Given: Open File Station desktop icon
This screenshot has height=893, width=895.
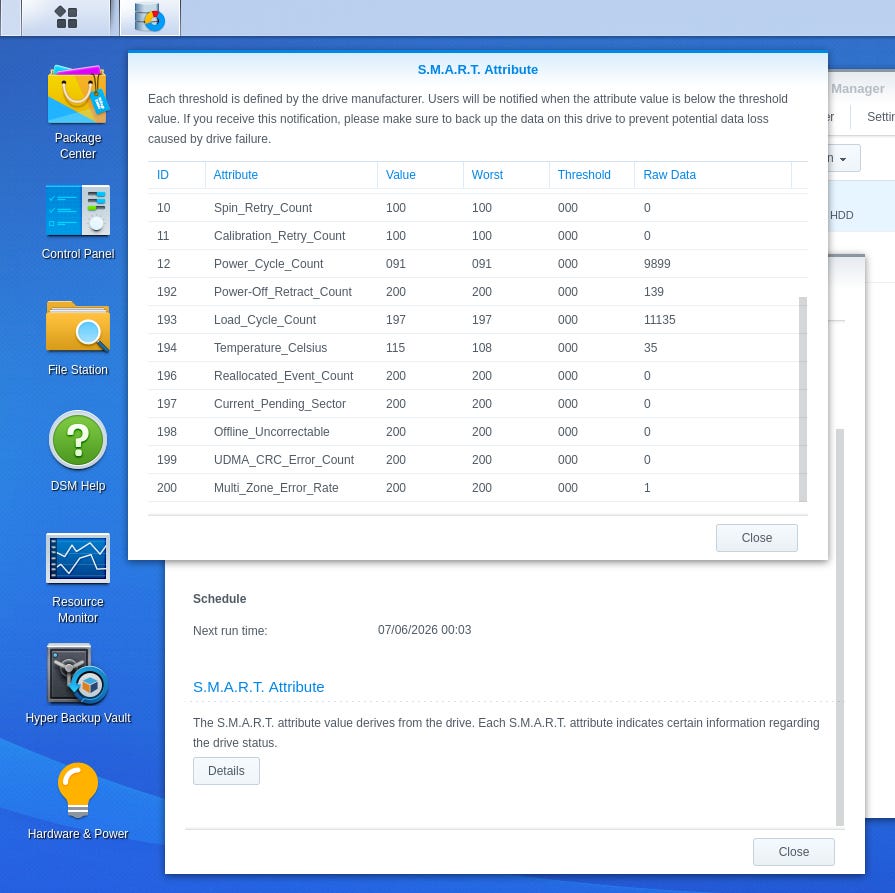Looking at the screenshot, I should point(78,338).
